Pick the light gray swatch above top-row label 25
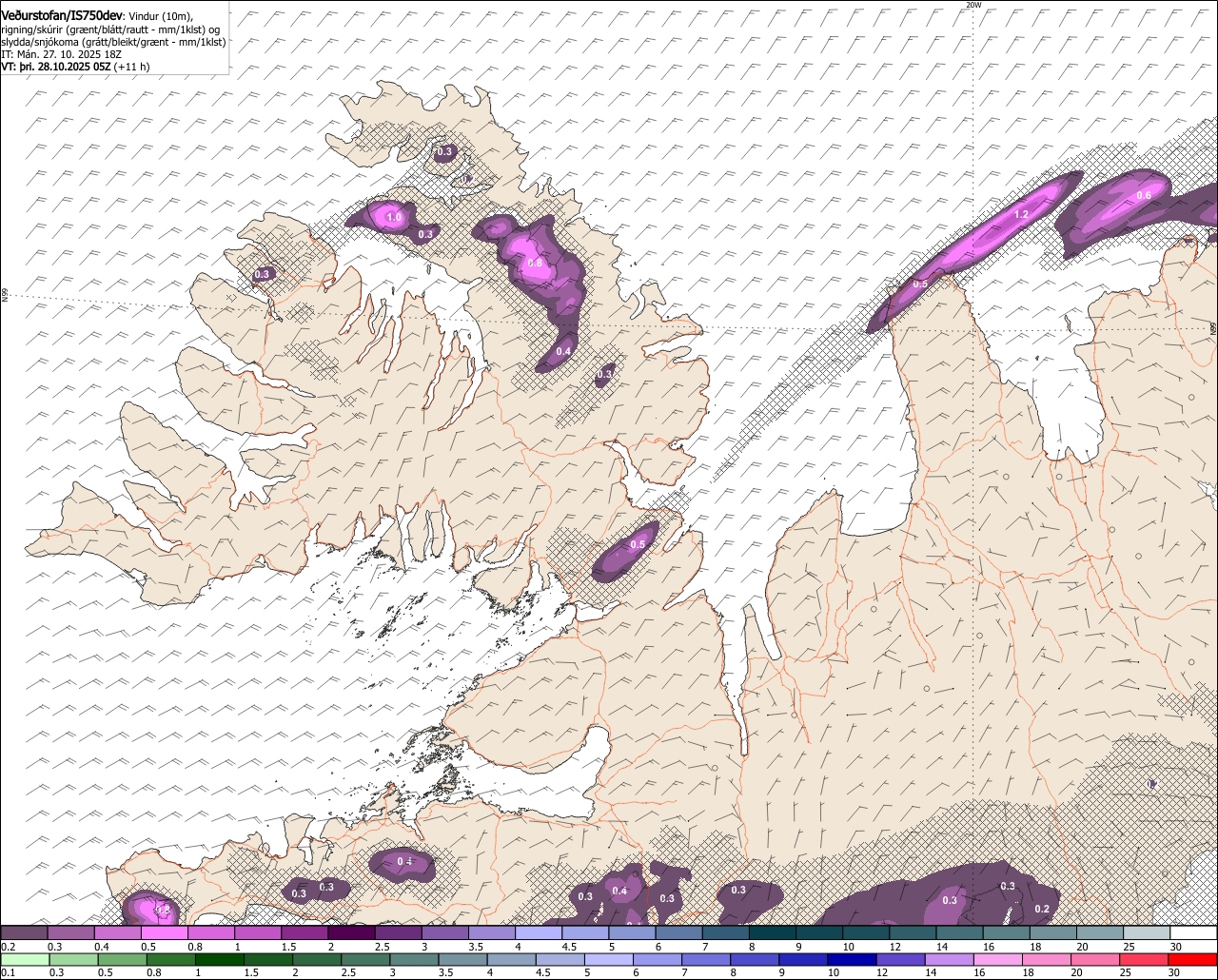 1147,932
